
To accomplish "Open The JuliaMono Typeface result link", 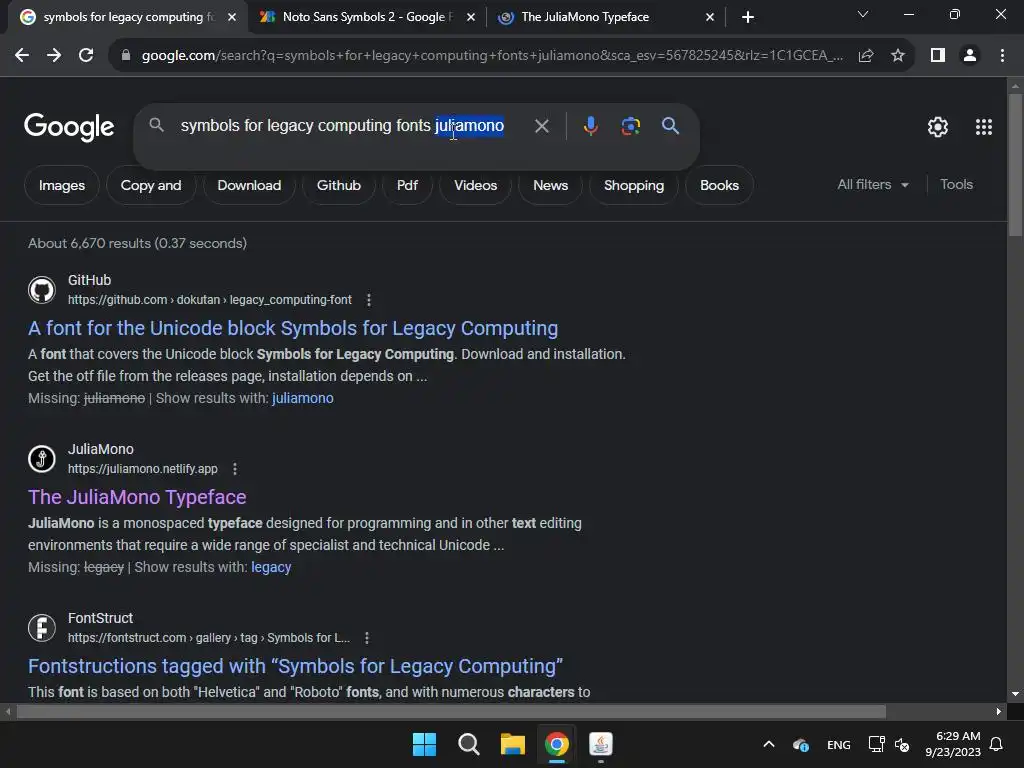I will (137, 497).
